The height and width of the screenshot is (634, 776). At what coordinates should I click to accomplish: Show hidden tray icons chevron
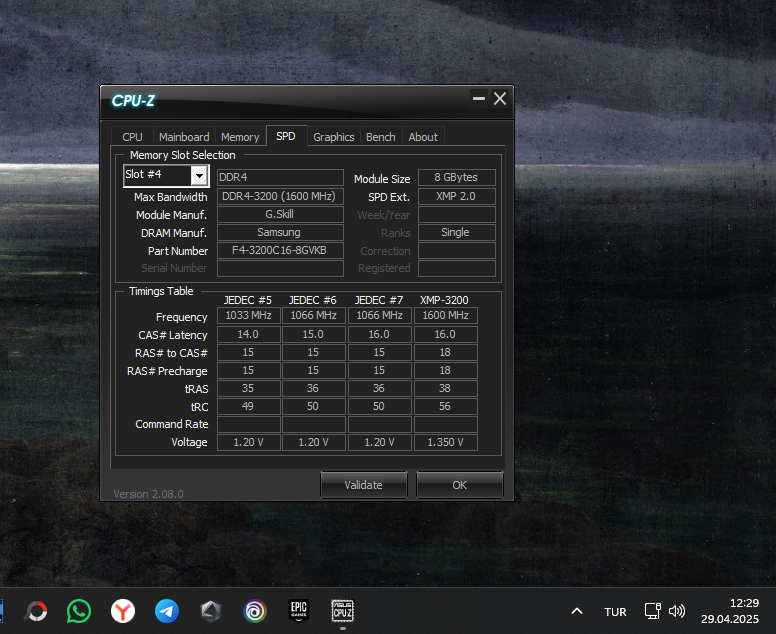(x=577, y=611)
